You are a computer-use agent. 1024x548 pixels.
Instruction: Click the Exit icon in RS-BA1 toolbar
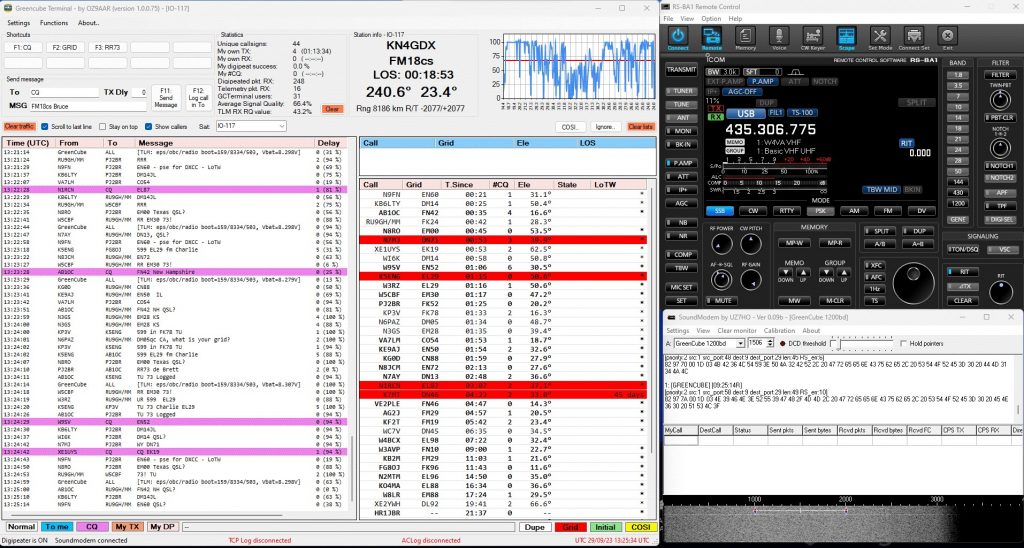click(947, 36)
